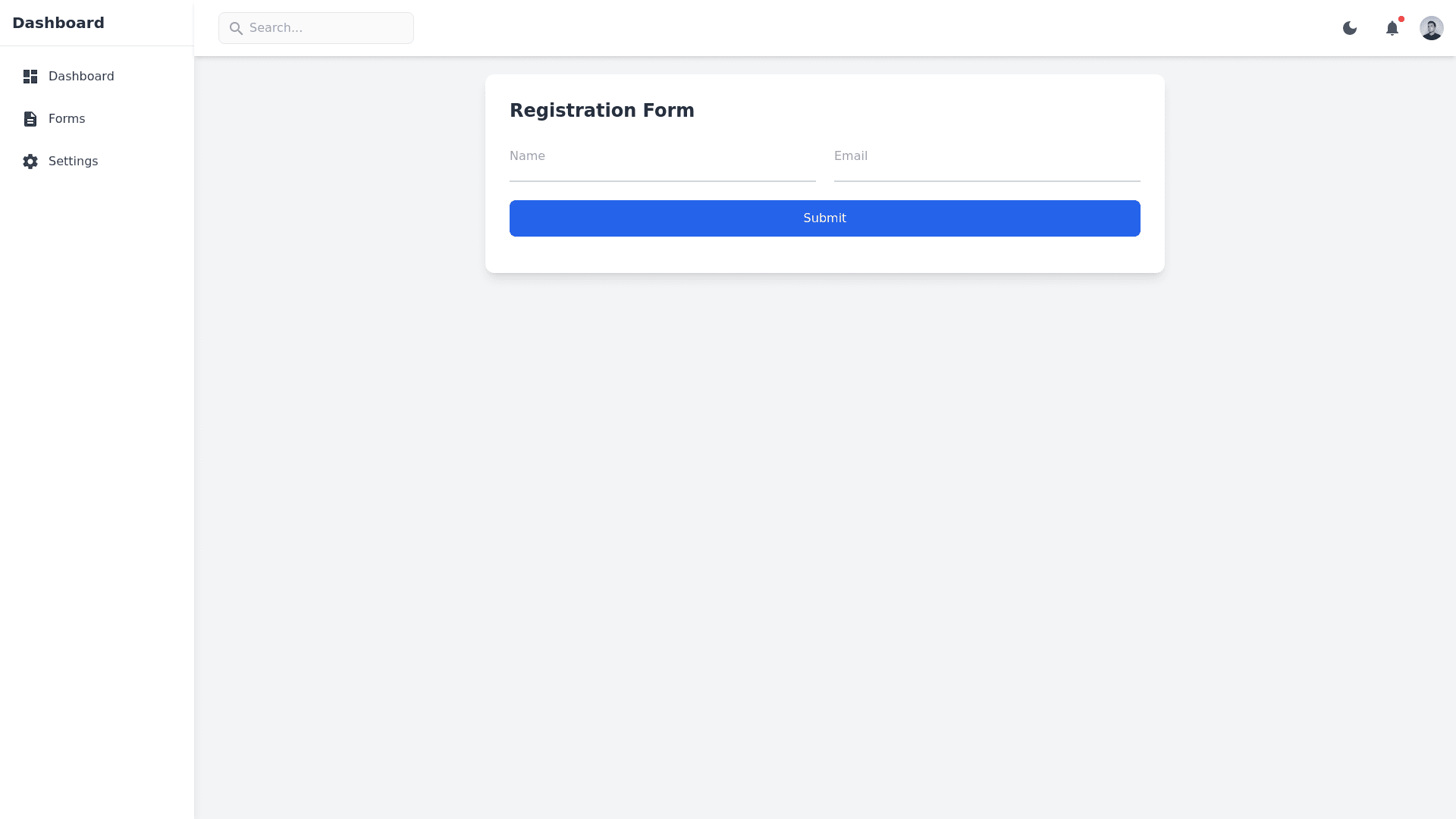Screen dimensions: 1456x819
Task: Click the Email placeholder label
Action: pyautogui.click(x=850, y=156)
